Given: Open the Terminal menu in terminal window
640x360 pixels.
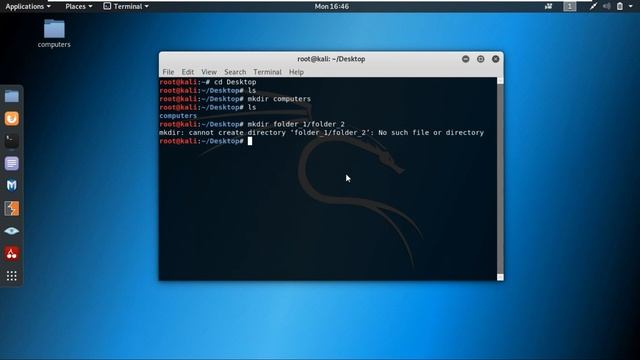Looking at the screenshot, I should tap(267, 72).
